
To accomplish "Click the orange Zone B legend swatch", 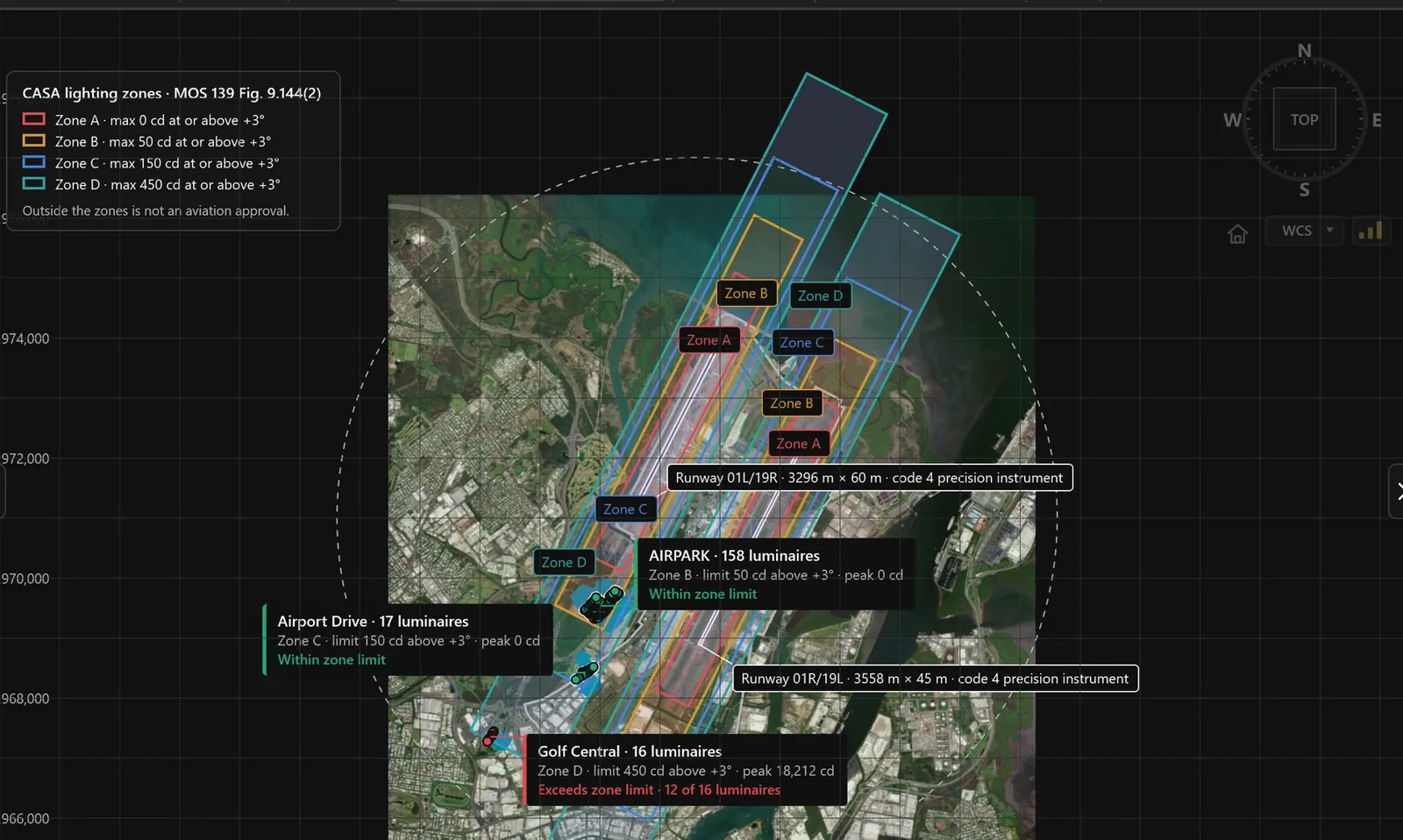I will [33, 140].
